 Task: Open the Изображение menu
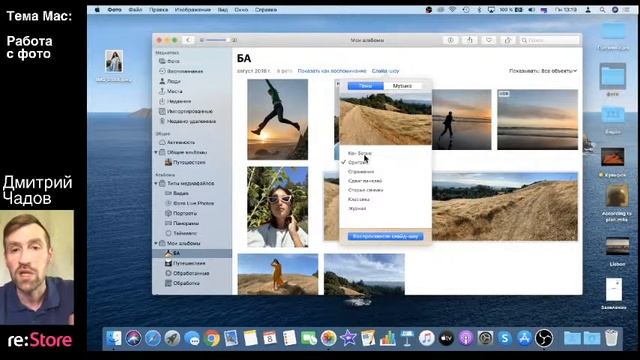click(193, 10)
